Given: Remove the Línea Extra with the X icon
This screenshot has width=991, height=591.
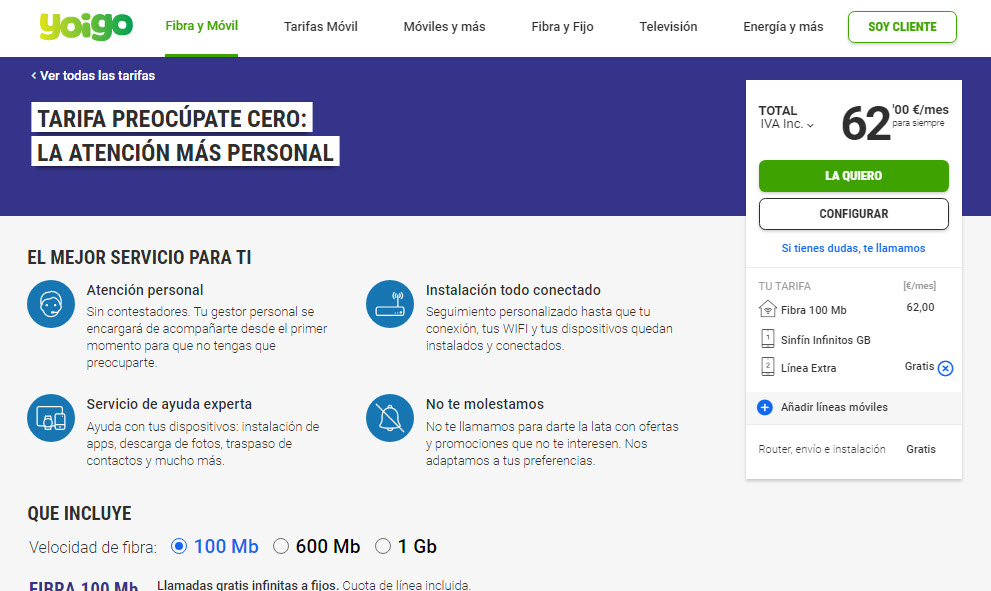Looking at the screenshot, I should point(945,368).
